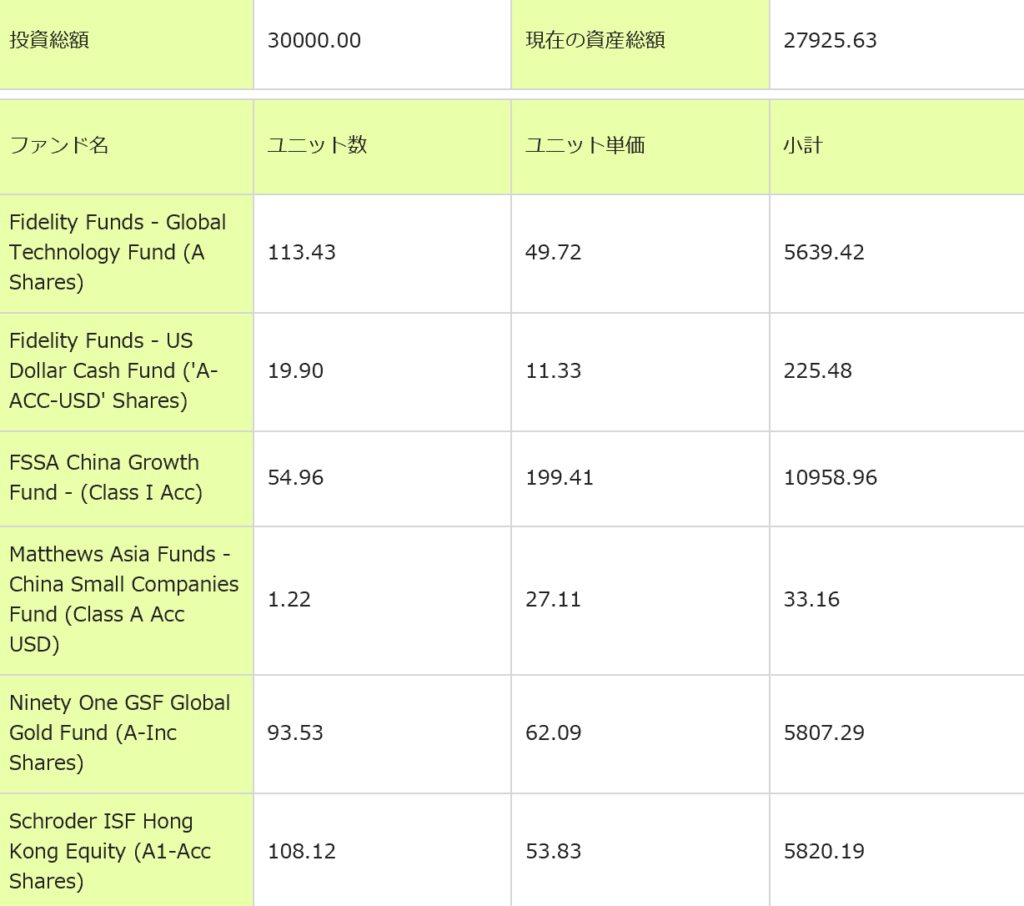Click the ユニット数 column header

pos(317,145)
